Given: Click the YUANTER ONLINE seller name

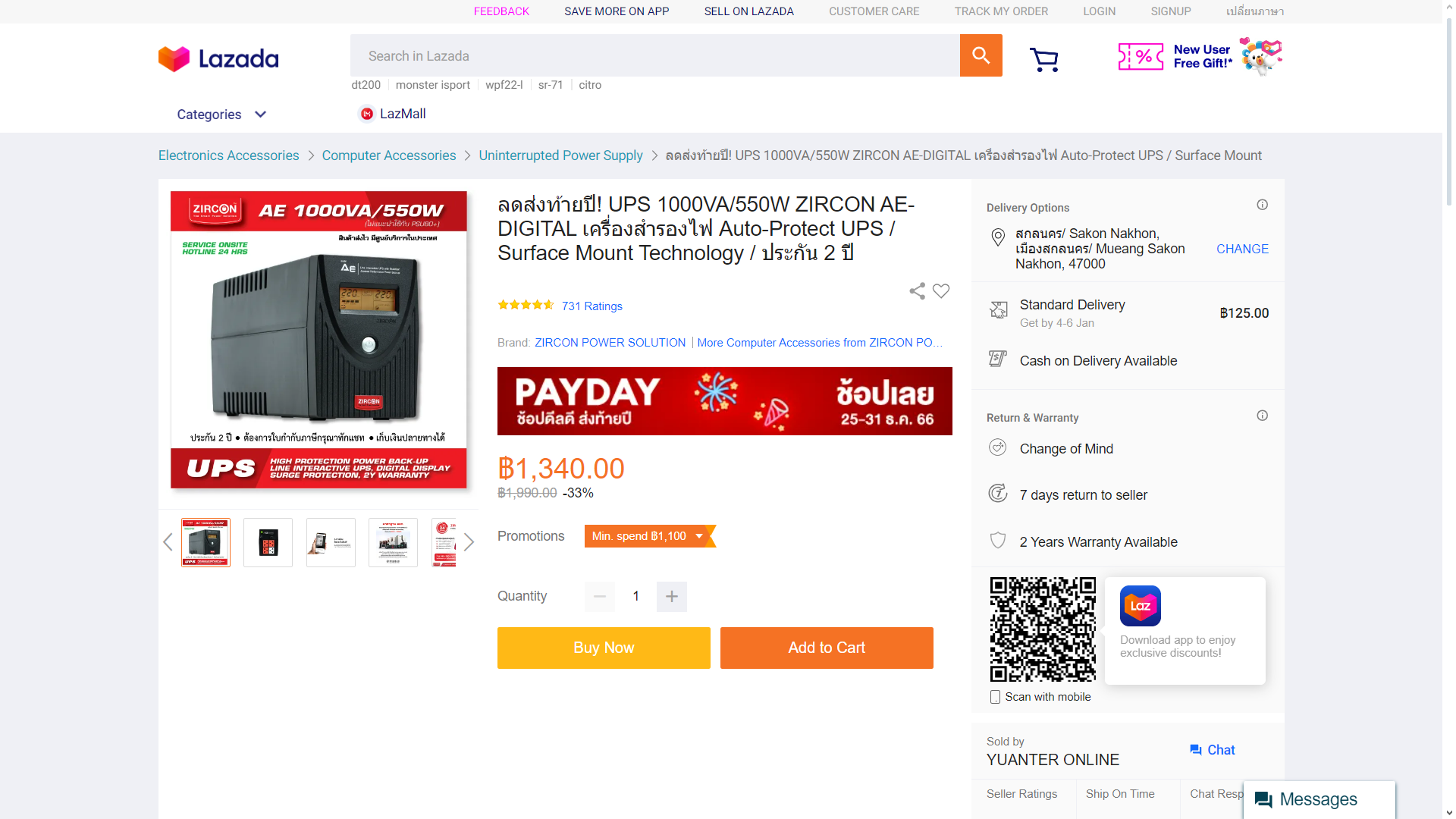Looking at the screenshot, I should tap(1053, 760).
